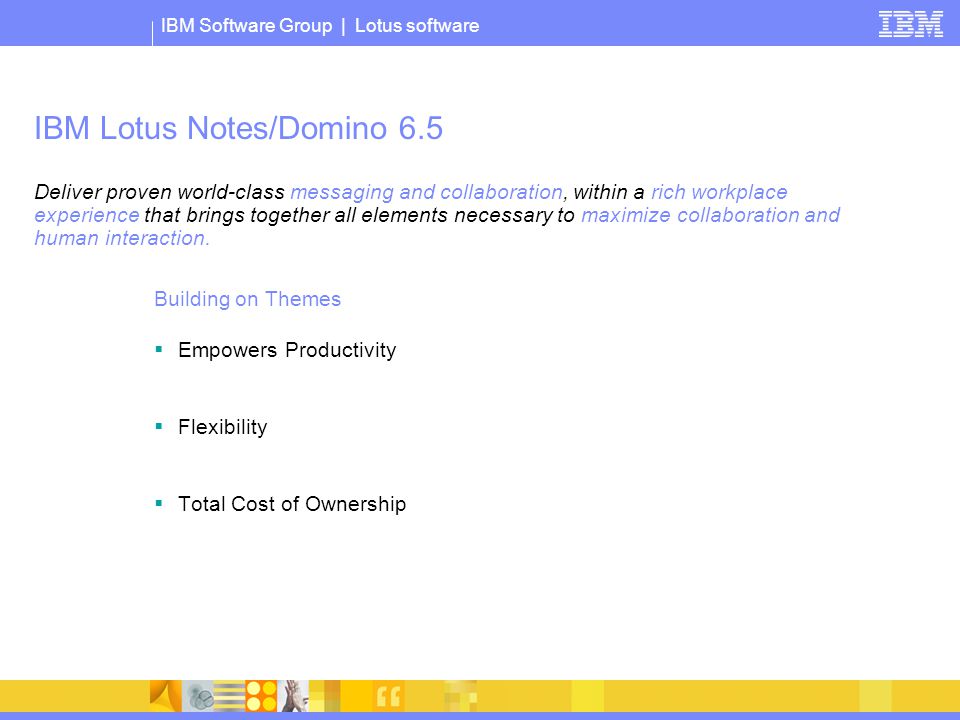The image size is (960, 720).
Task: Click the IBM logo in header
Action: pyautogui.click(x=910, y=24)
